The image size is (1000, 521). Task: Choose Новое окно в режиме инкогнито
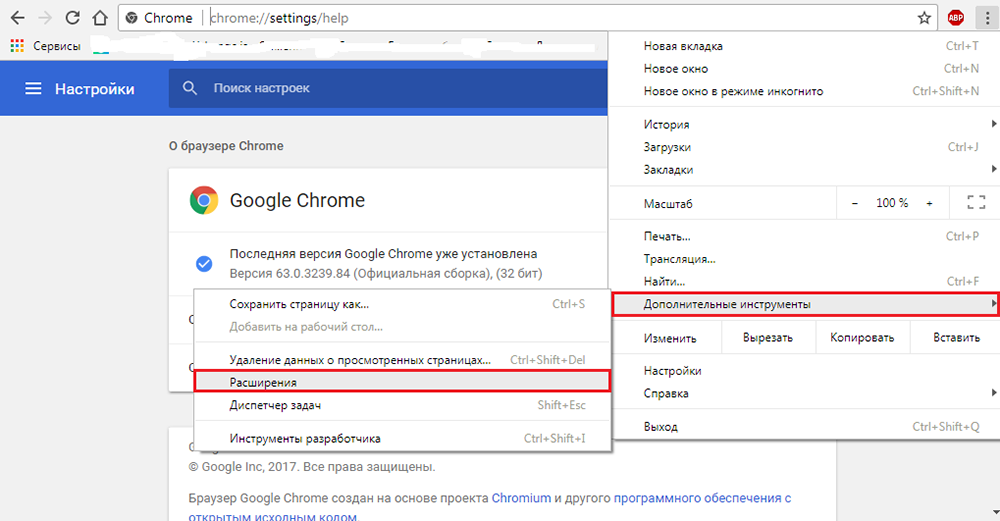(x=733, y=91)
